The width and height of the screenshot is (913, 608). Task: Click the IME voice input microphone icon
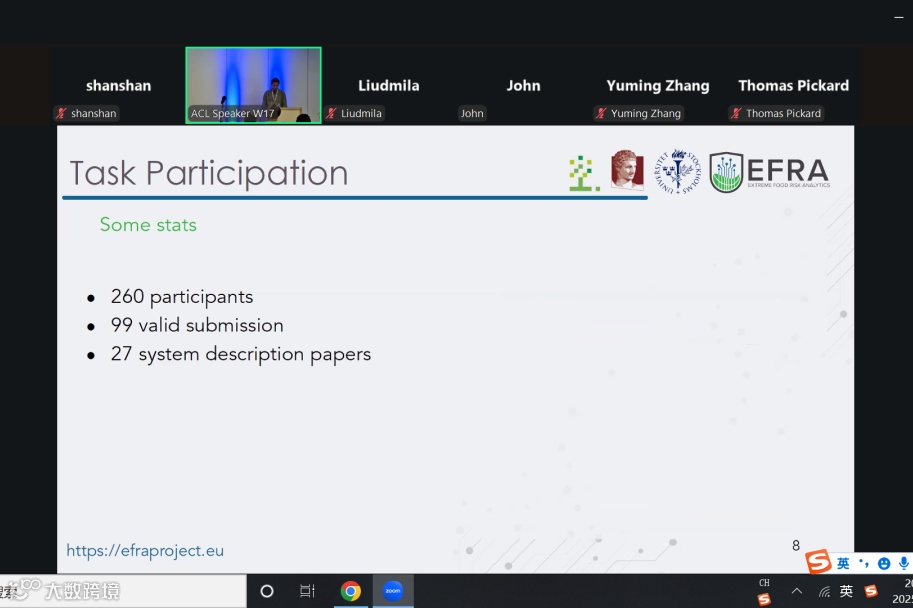click(903, 563)
